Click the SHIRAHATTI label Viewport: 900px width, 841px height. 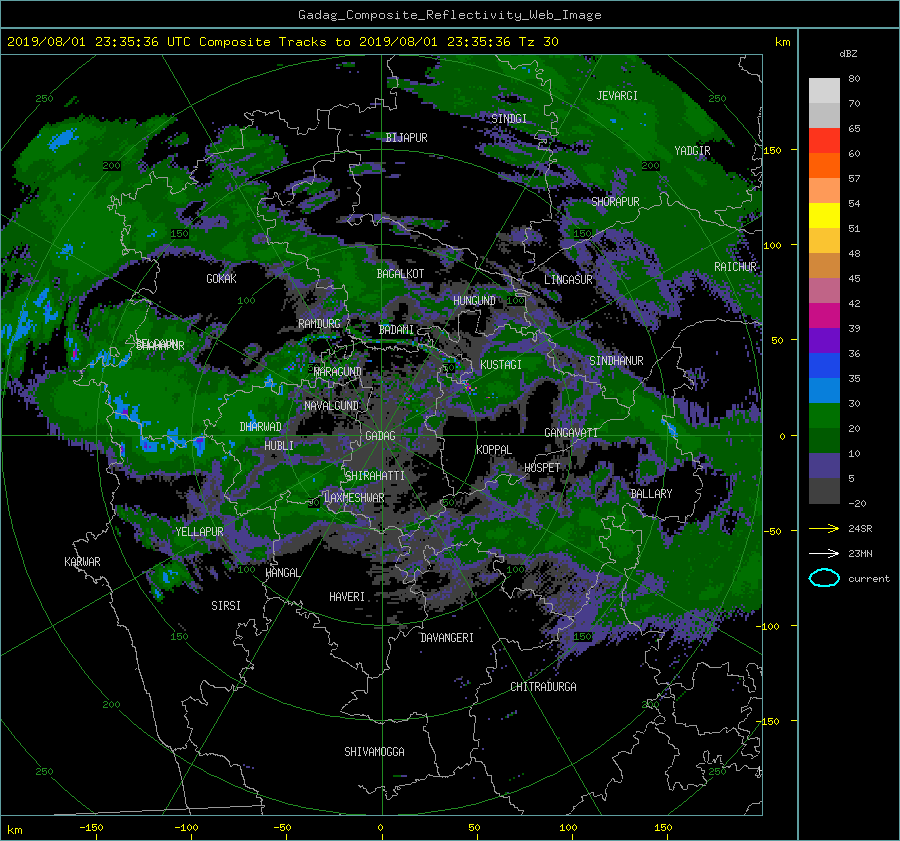pyautogui.click(x=375, y=475)
